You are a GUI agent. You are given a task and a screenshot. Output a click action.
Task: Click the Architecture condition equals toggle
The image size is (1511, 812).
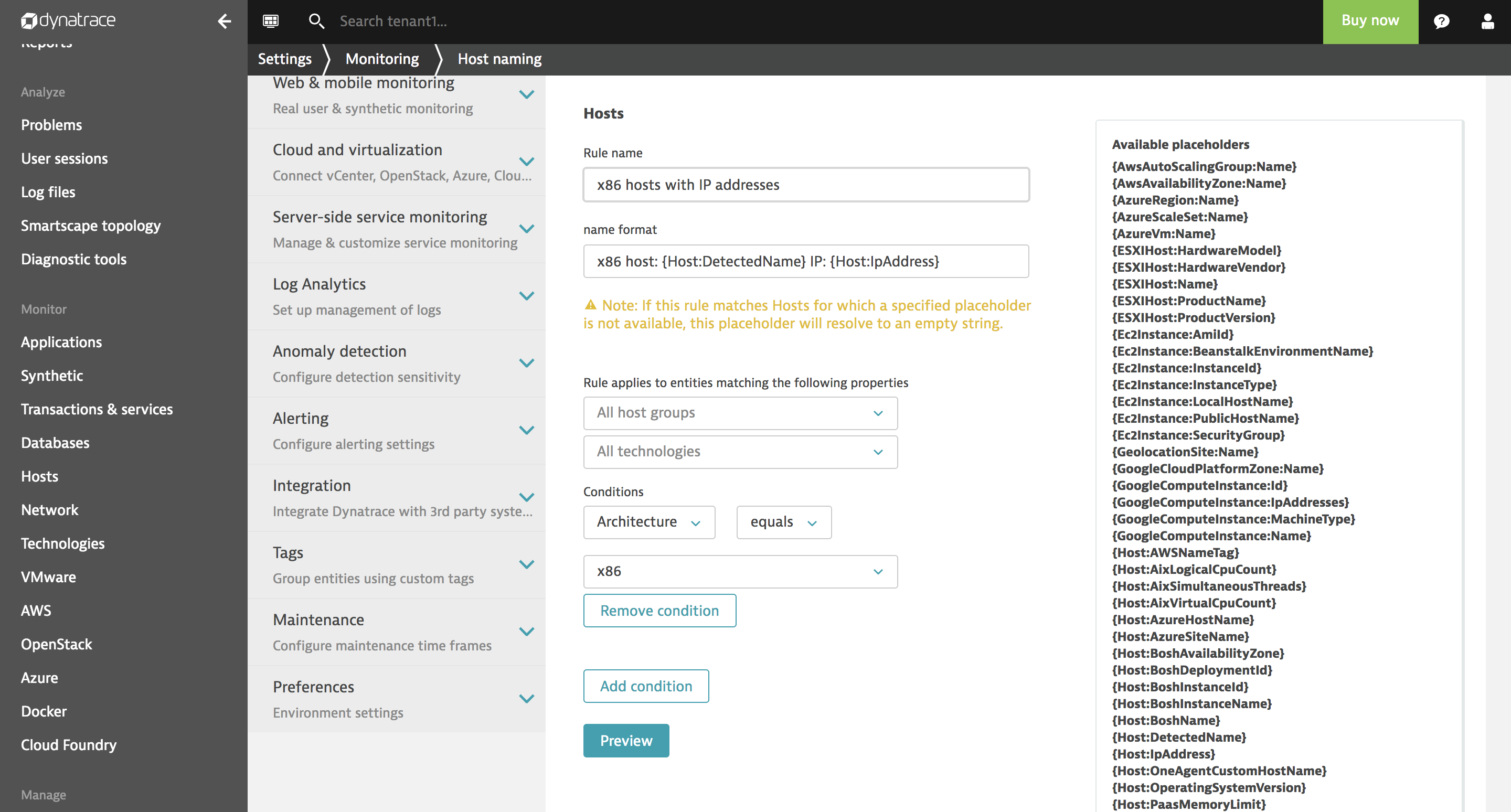point(783,521)
